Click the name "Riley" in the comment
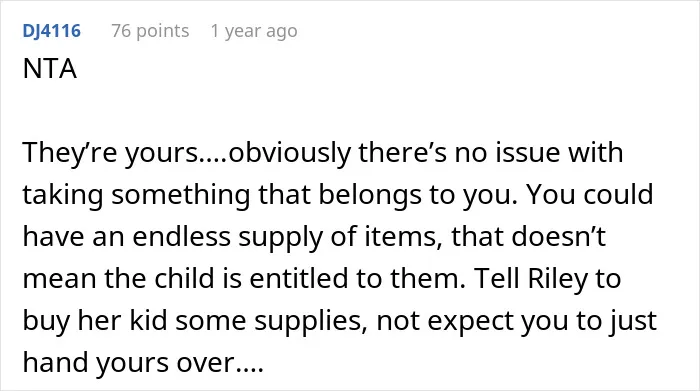 point(558,279)
